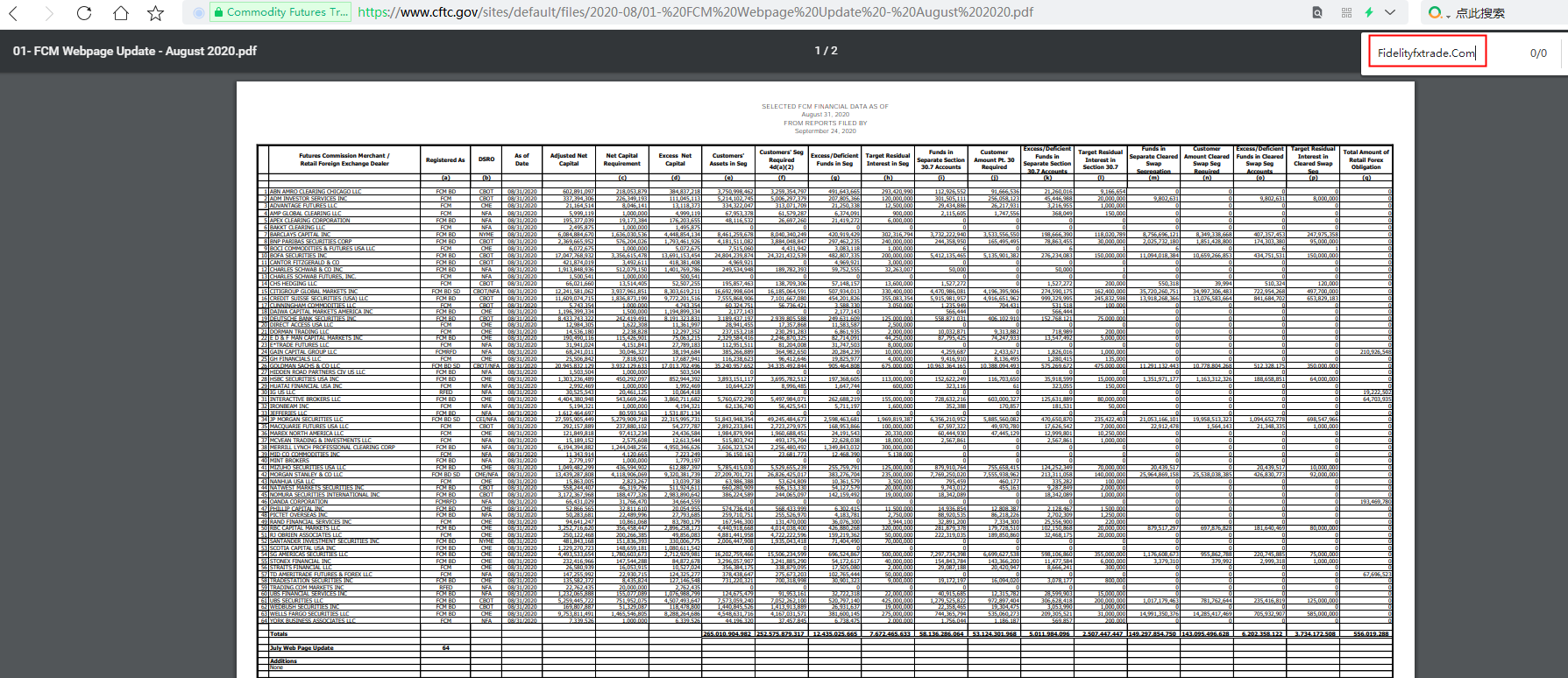Select the Excess Net Capital header
This screenshot has width=1568, height=678.
(x=675, y=159)
